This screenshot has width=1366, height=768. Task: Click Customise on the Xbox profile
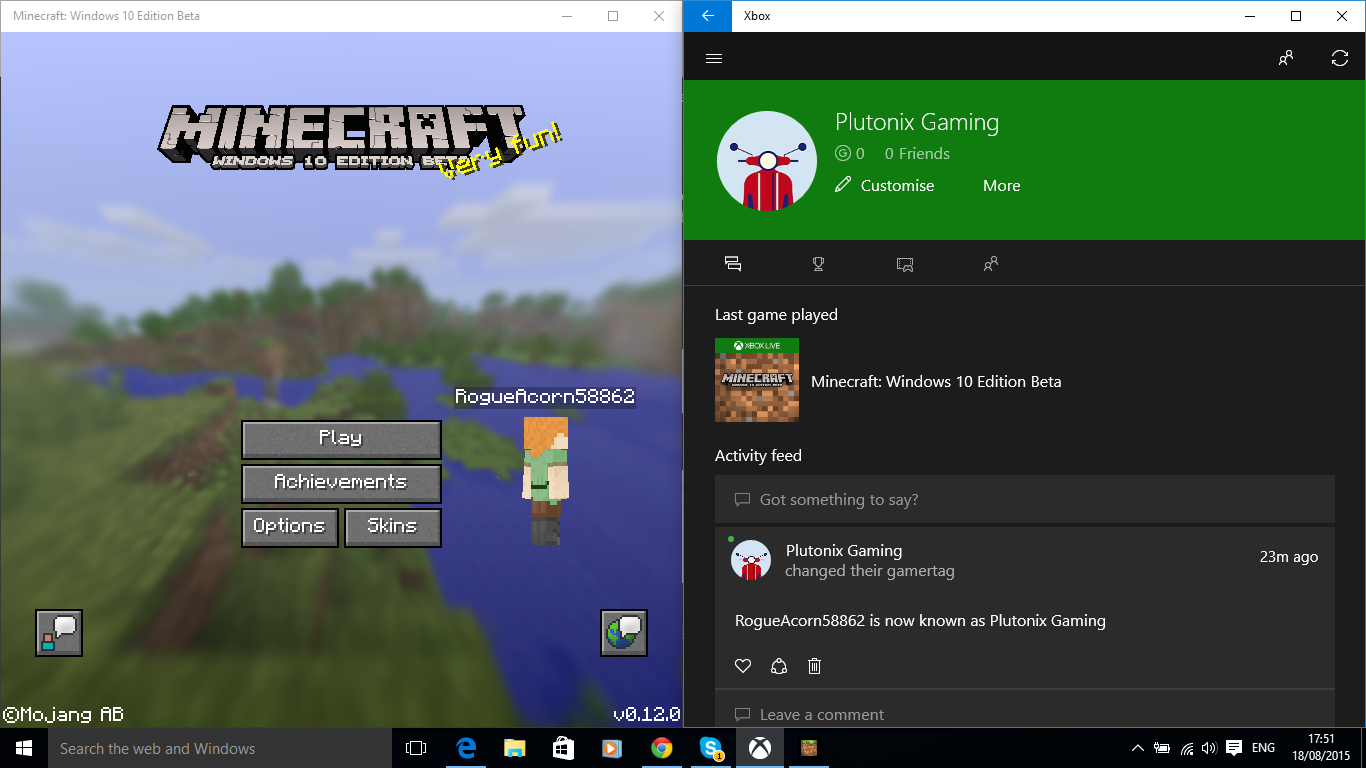885,185
